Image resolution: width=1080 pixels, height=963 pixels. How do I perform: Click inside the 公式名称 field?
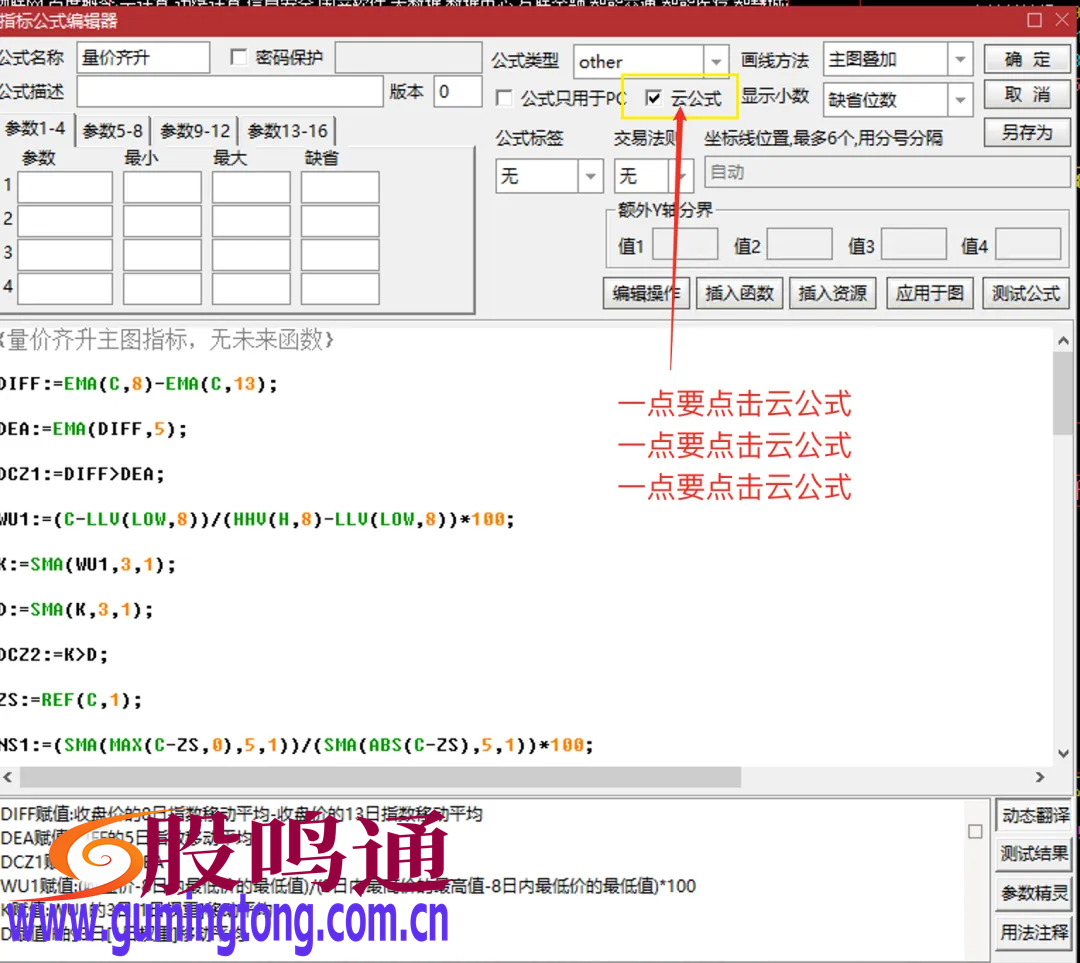(x=142, y=57)
